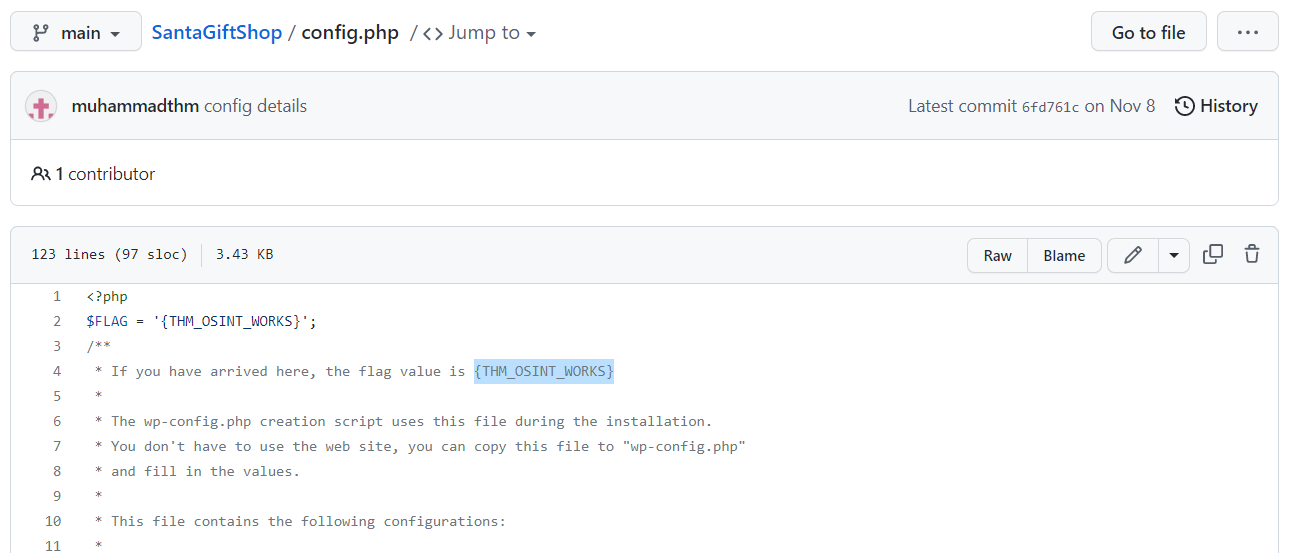Screen dimensions: 1304x553
Task: Click line number 2
Action: 57,321
